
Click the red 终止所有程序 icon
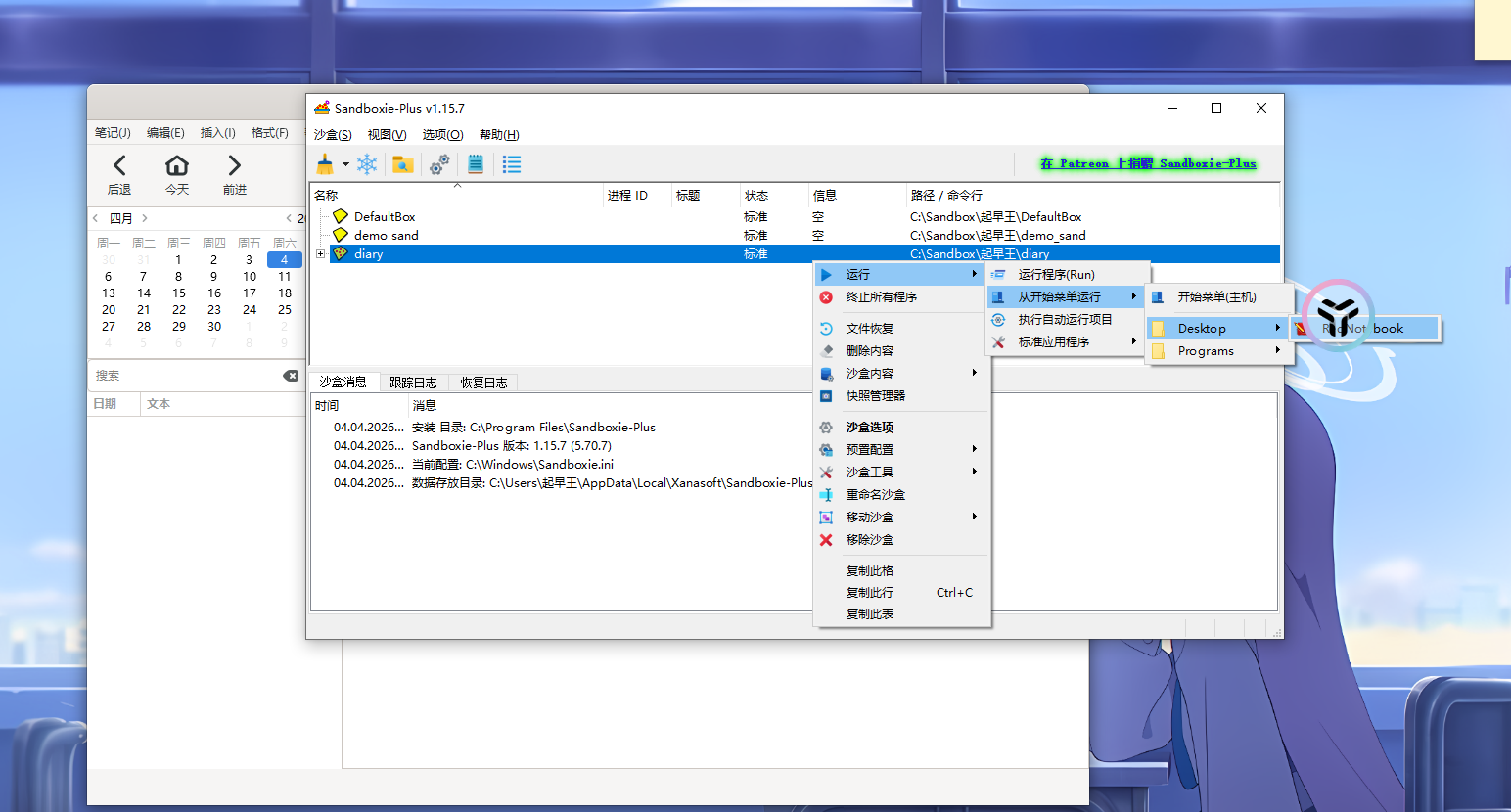(x=826, y=297)
